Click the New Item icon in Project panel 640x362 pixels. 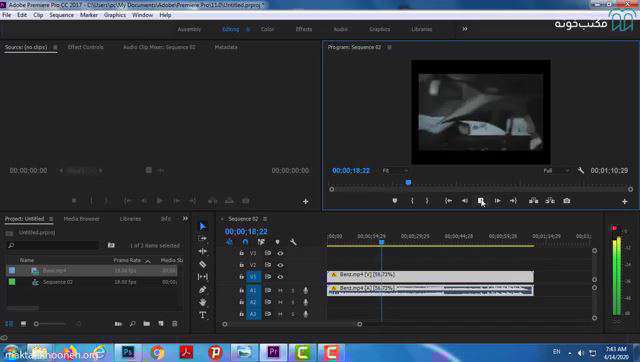tap(161, 324)
